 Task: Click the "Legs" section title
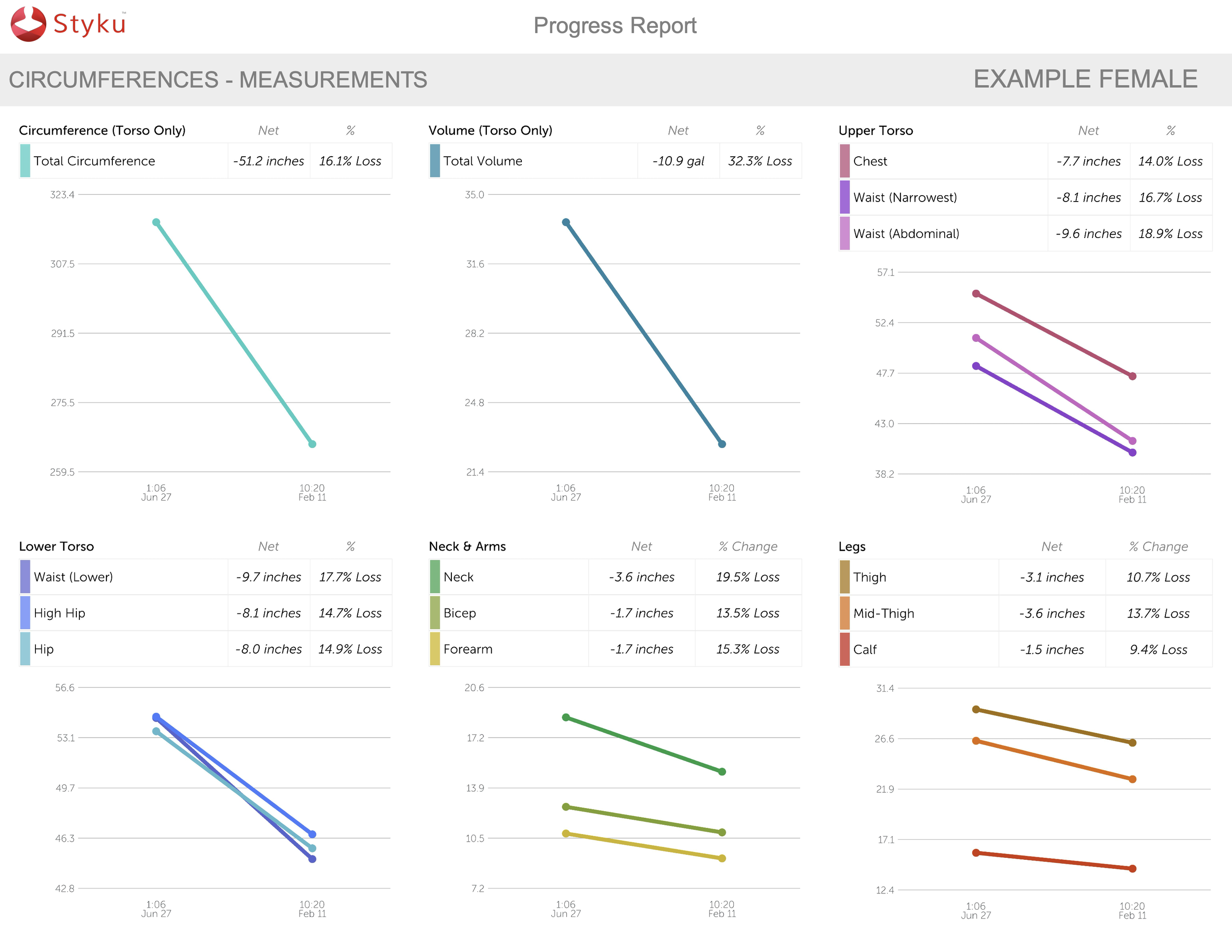click(x=852, y=546)
